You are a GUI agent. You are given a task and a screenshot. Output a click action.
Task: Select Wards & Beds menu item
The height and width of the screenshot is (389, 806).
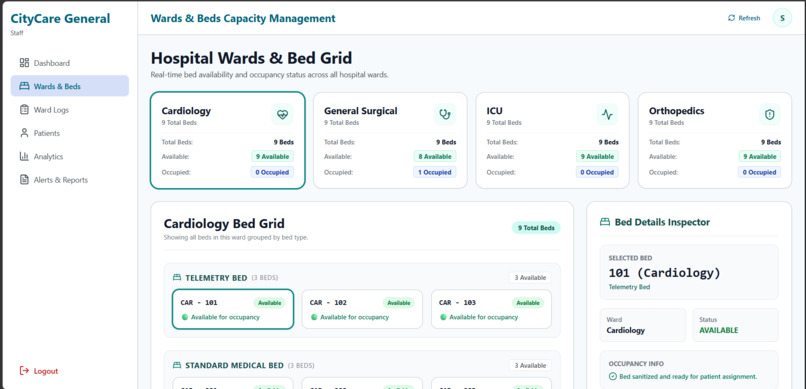click(70, 86)
